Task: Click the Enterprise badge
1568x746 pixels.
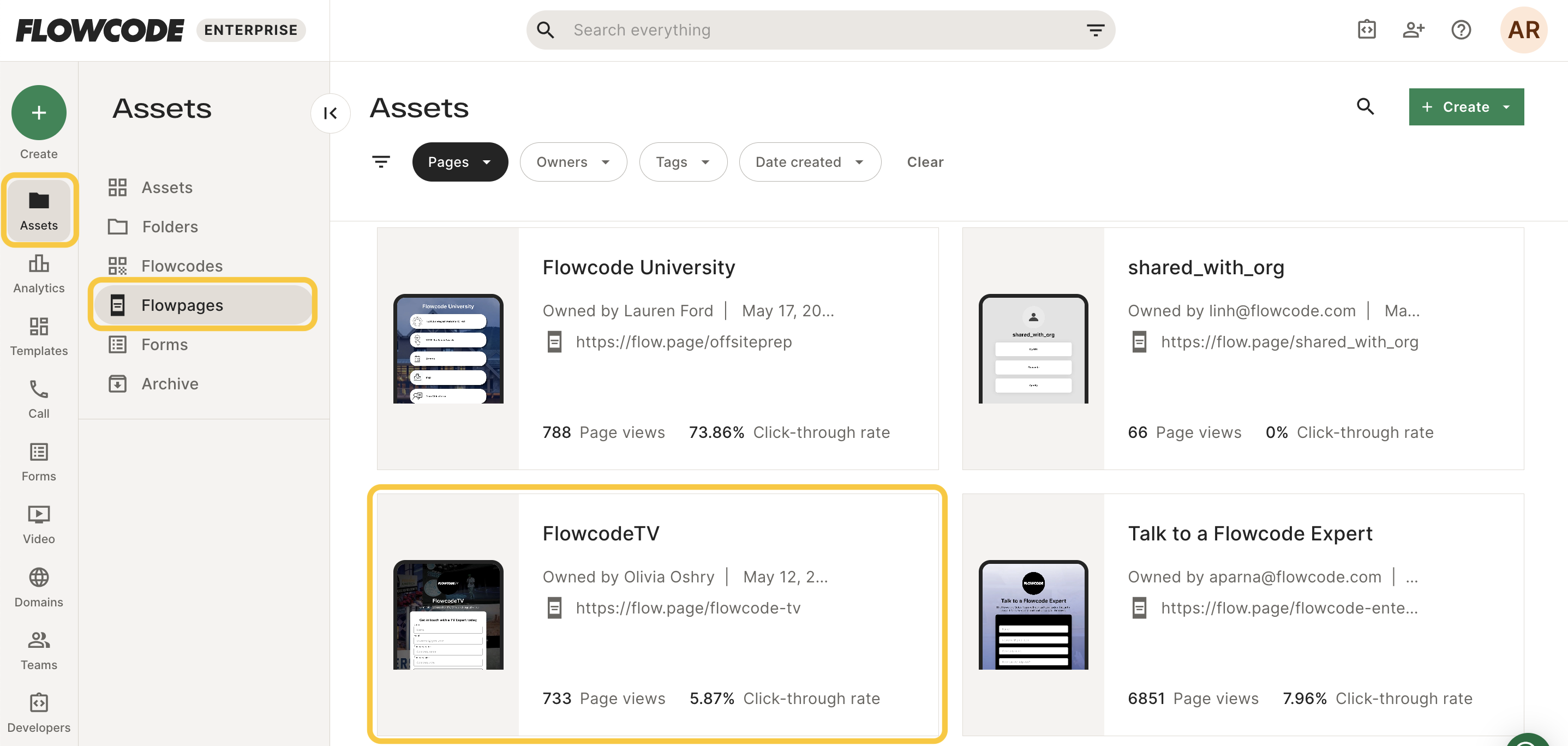Action: 251,30
